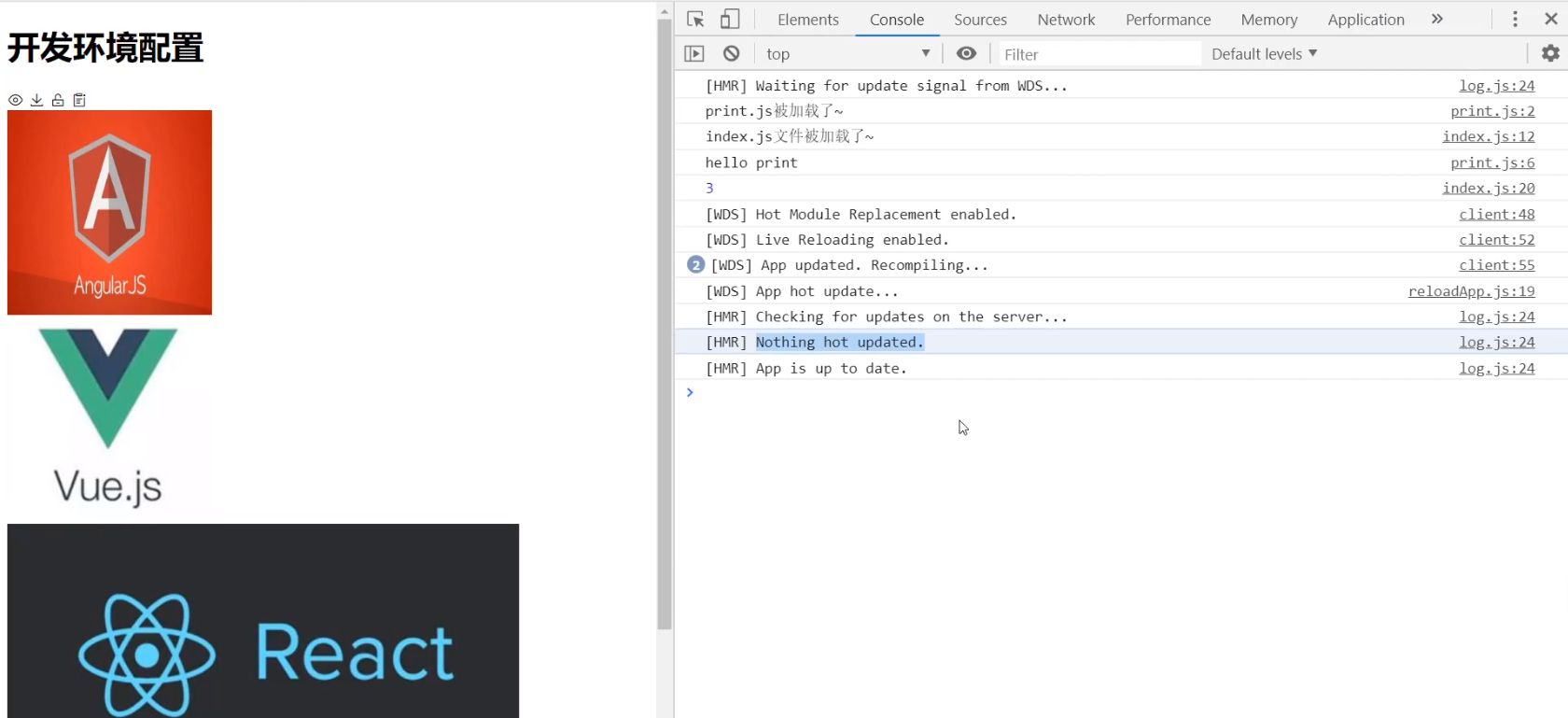Select '[WDS] Live Reloading enabled.' message
The width and height of the screenshot is (1568, 718).
827,240
